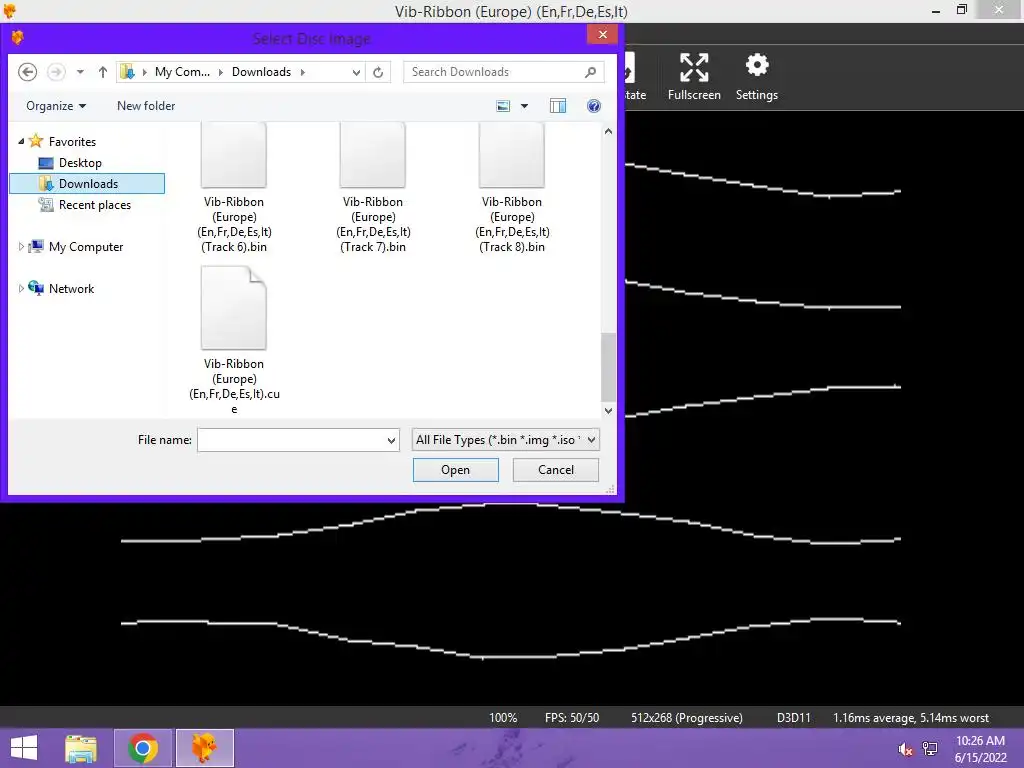Go up one folder level
Image resolution: width=1024 pixels, height=768 pixels.
(x=103, y=72)
